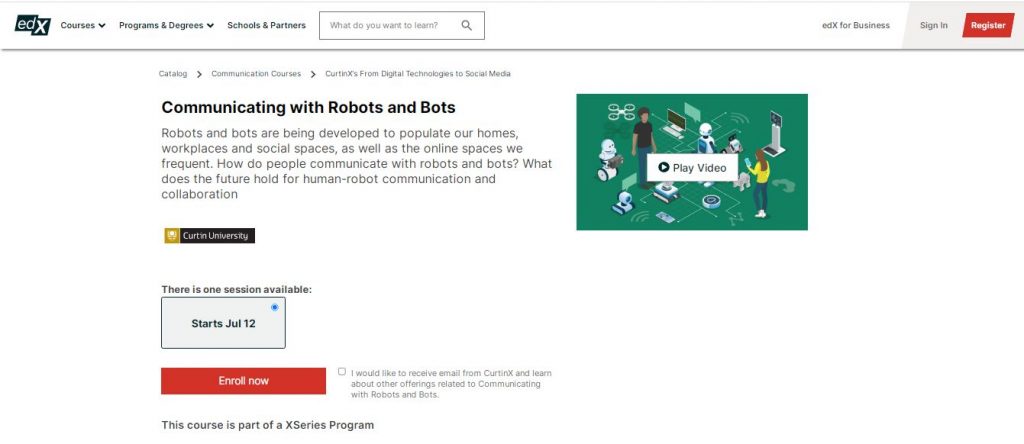The height and width of the screenshot is (444, 1024).
Task: Click the Enroll now button
Action: (x=243, y=381)
